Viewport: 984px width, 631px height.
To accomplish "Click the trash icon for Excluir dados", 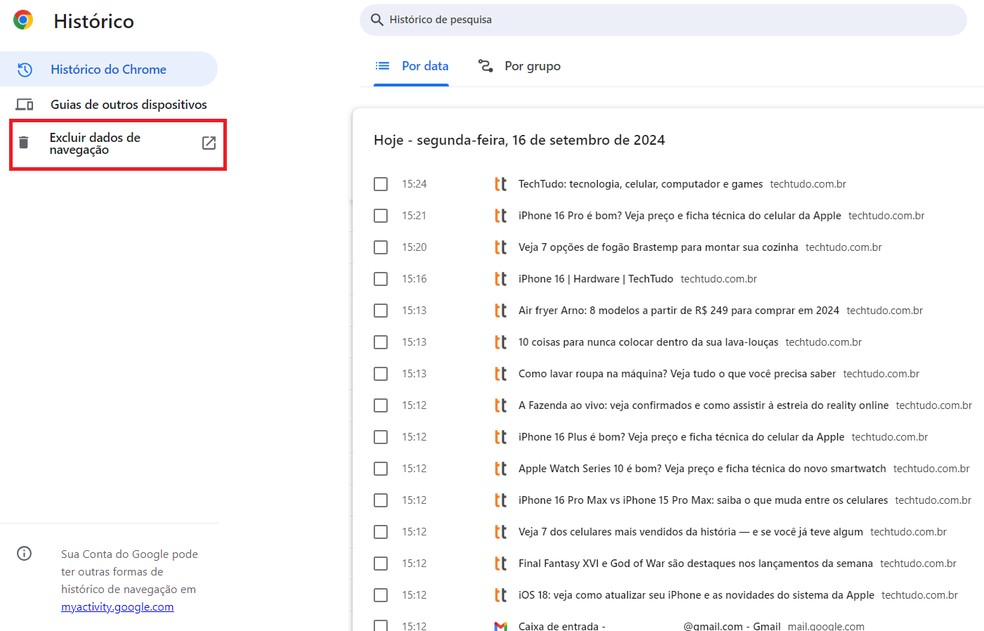I will (x=25, y=143).
